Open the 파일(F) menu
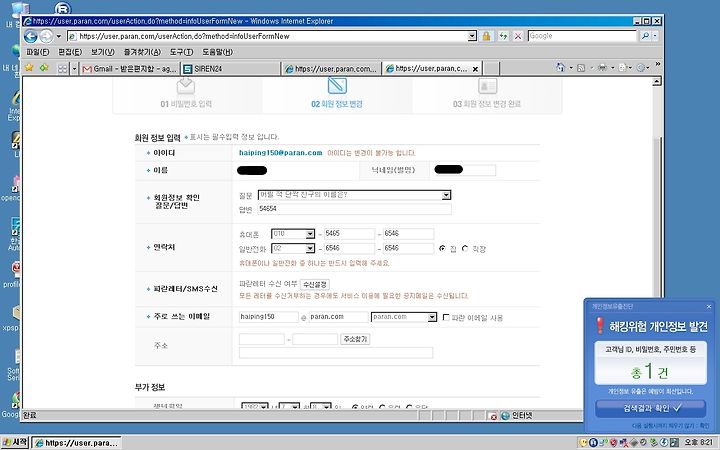Viewport: 720px width, 450px height. coord(38,52)
